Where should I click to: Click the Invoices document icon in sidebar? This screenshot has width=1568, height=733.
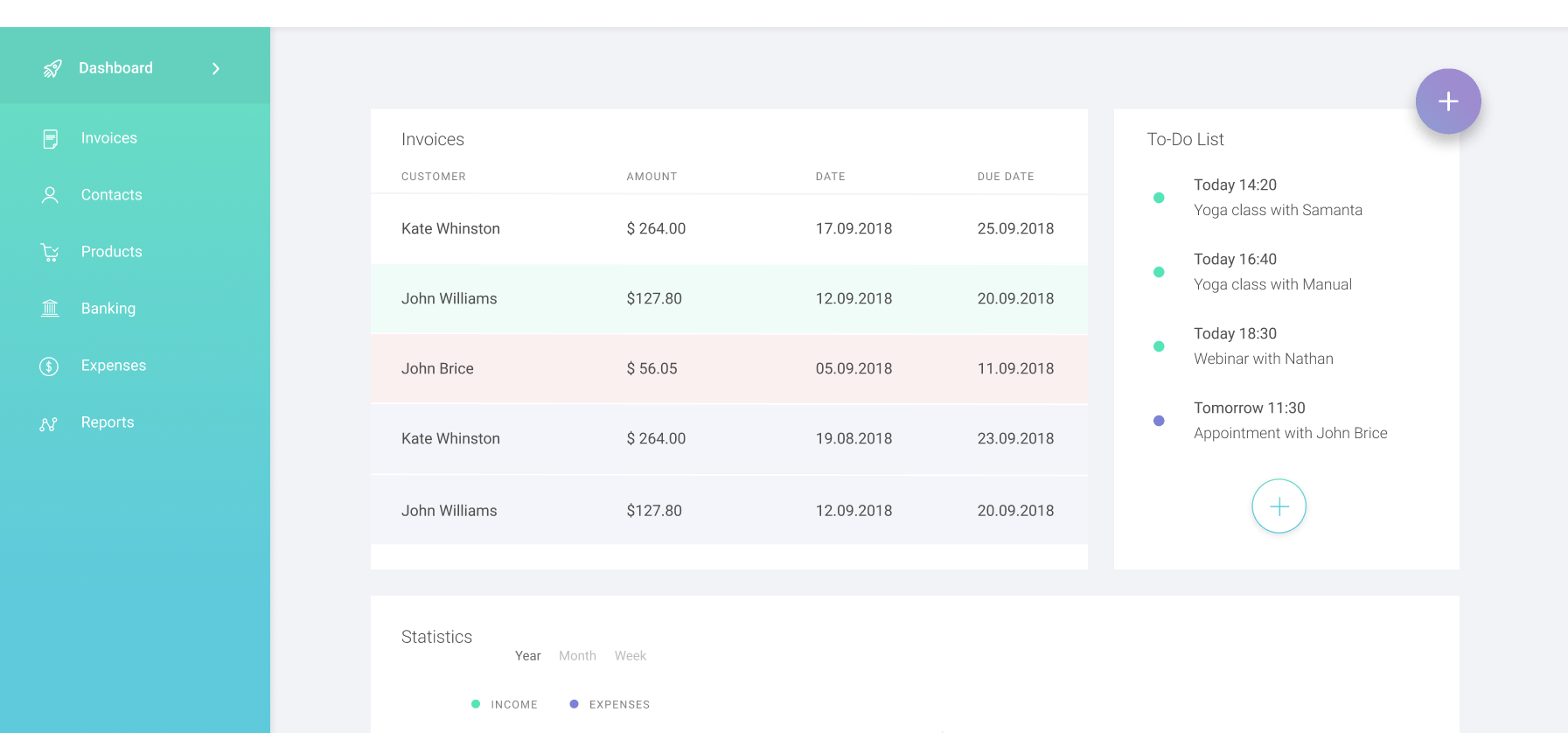51,138
